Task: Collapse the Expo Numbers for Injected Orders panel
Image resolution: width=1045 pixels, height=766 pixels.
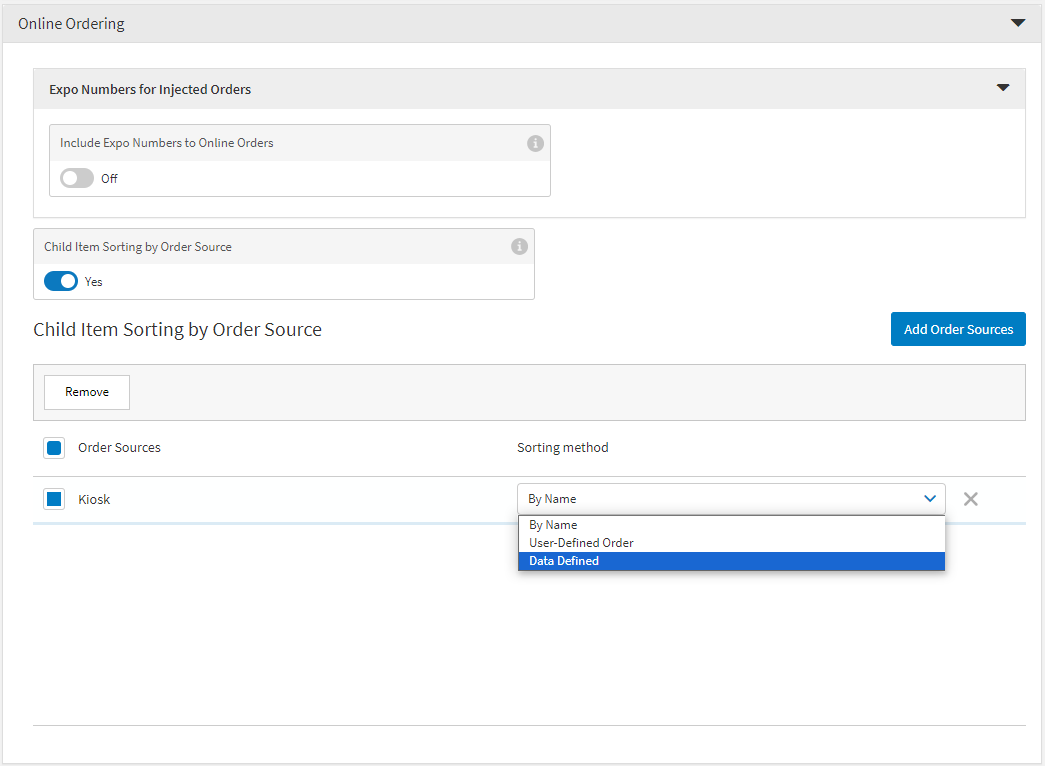Action: 1002,87
